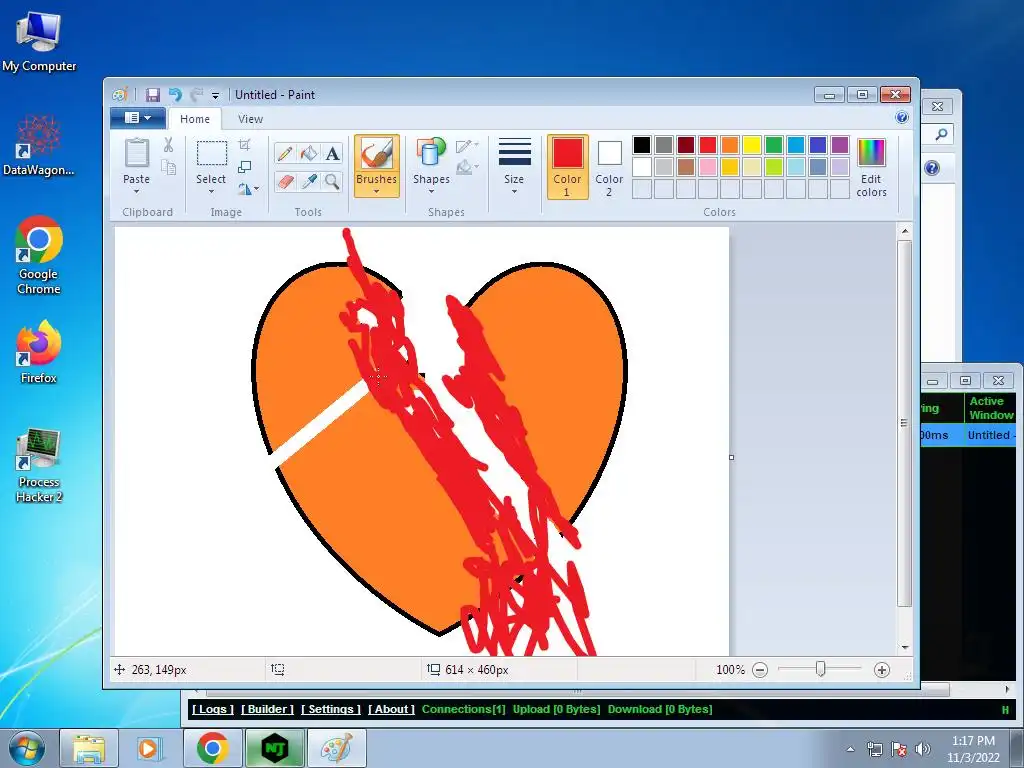The width and height of the screenshot is (1024, 768).
Task: Select Color 1 button
Action: [568, 167]
